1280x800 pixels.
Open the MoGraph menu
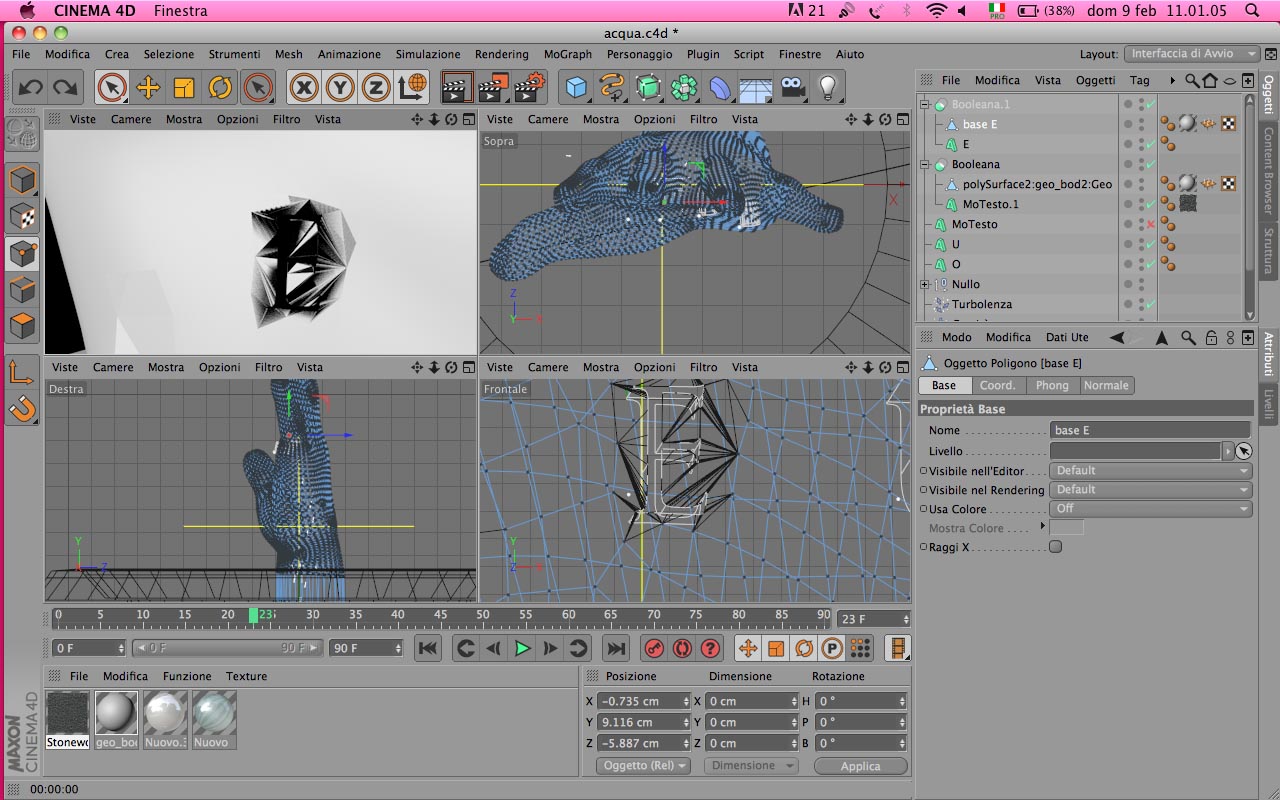[x=567, y=54]
